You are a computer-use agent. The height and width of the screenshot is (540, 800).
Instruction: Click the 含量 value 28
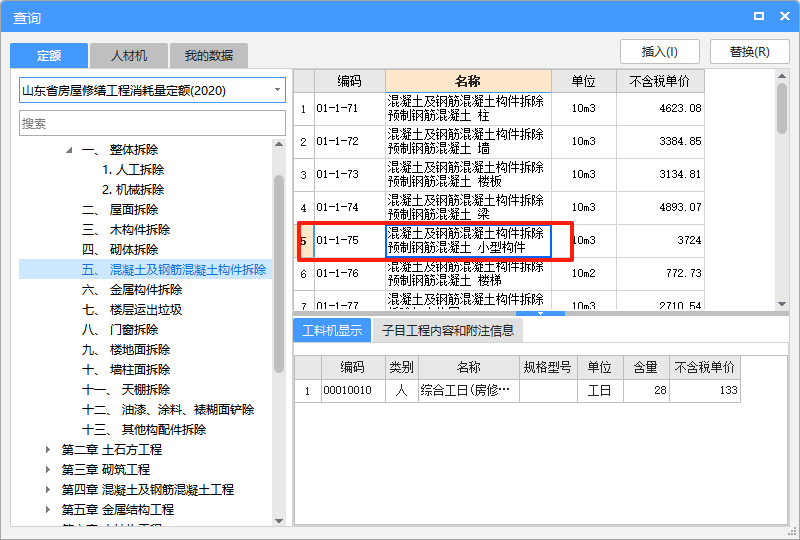click(646, 390)
